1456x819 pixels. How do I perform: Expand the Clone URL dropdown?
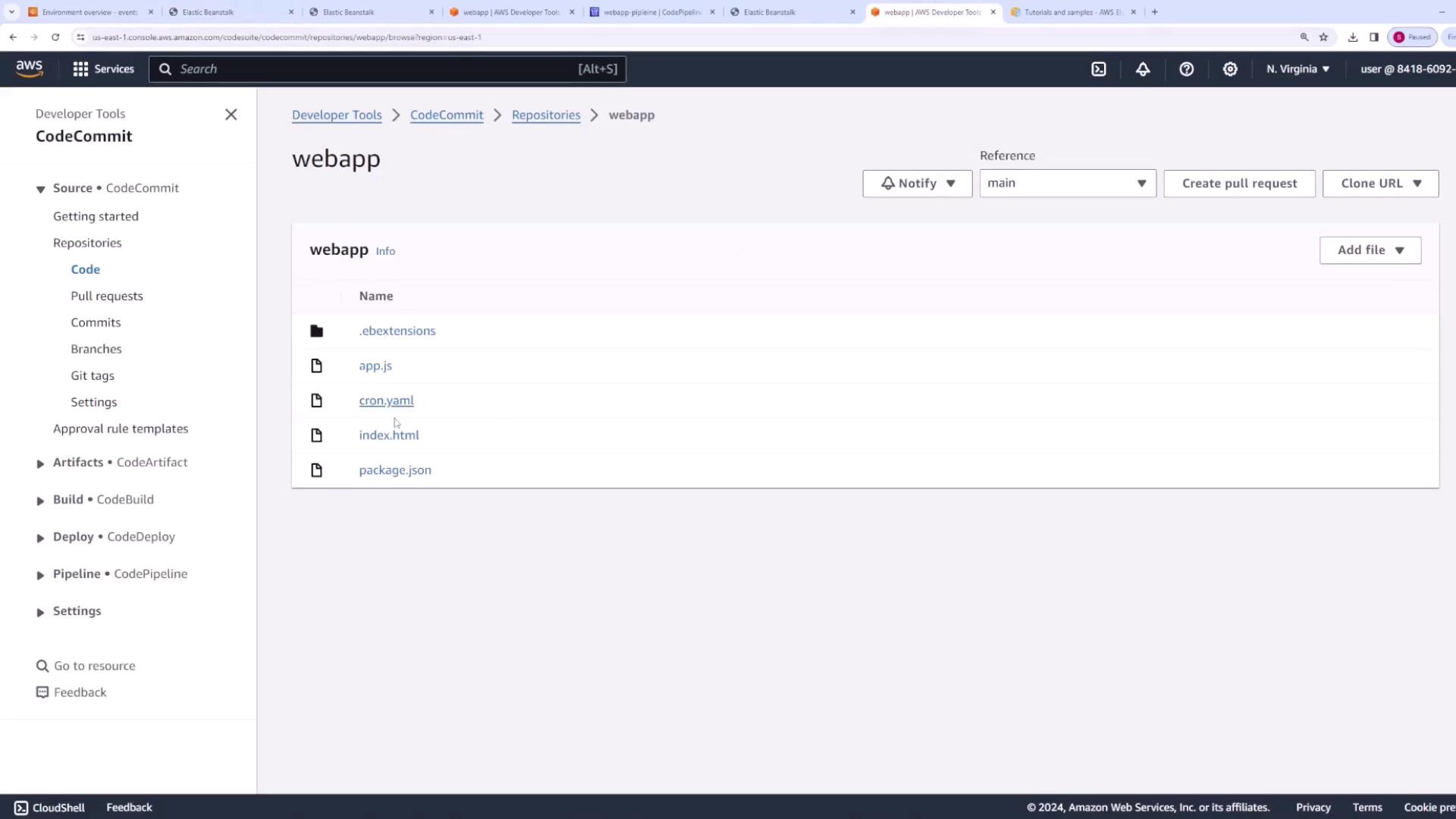[1380, 184]
